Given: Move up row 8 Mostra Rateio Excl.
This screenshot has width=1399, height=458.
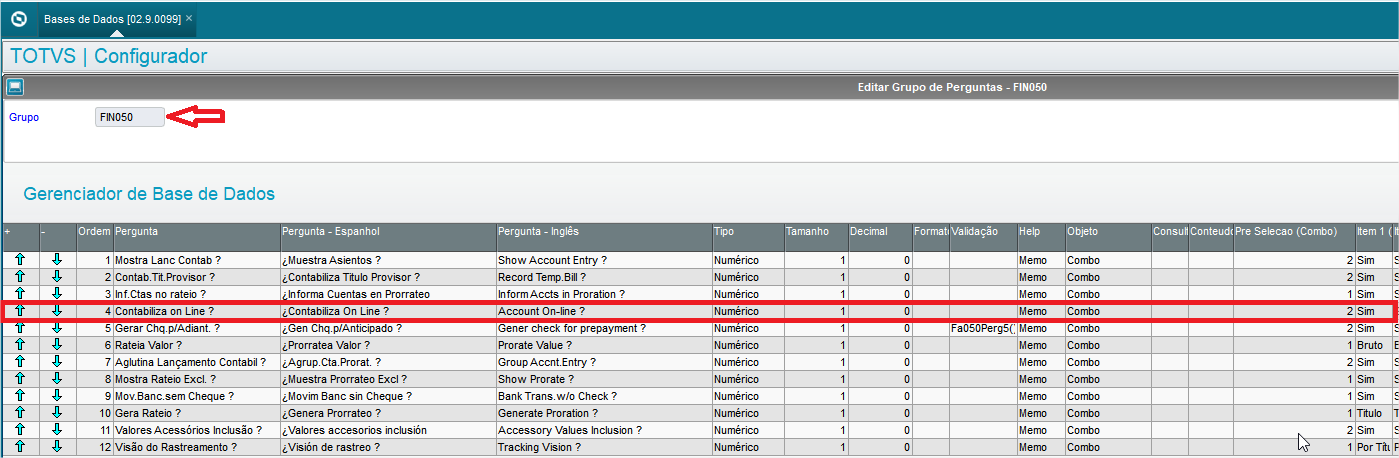Looking at the screenshot, I should tap(20, 379).
